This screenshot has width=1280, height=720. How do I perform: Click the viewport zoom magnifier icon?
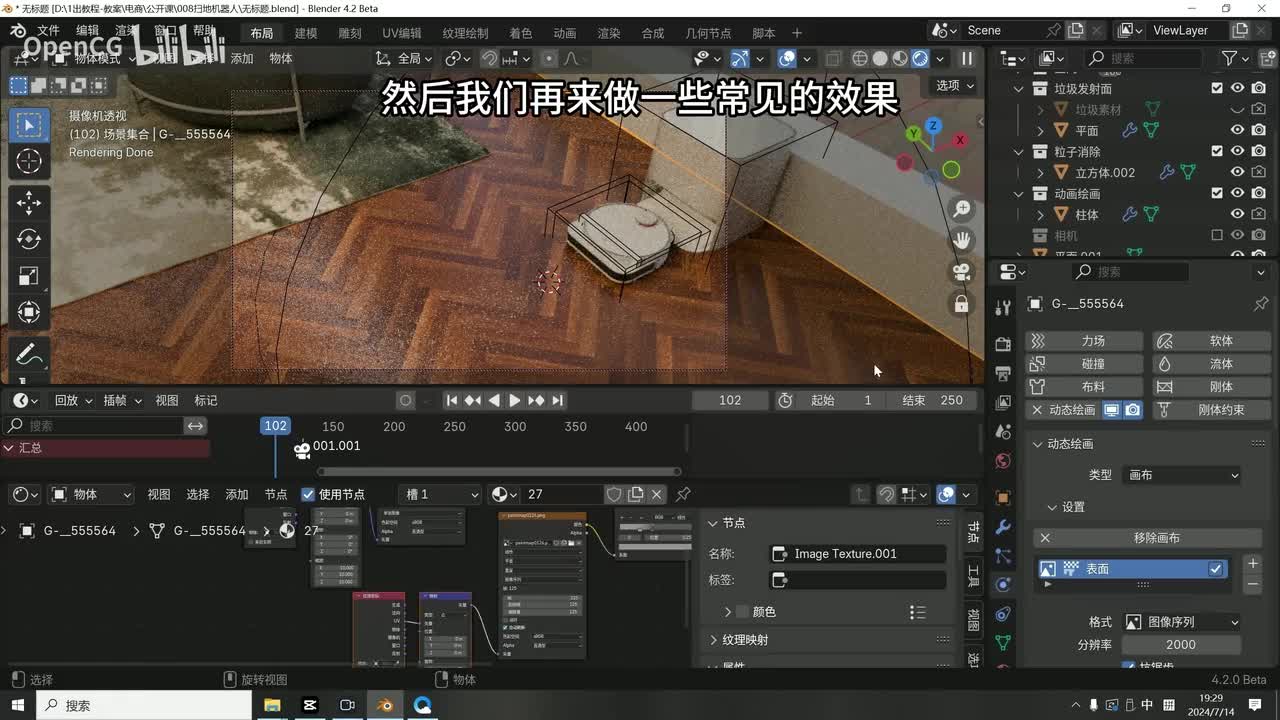[961, 209]
